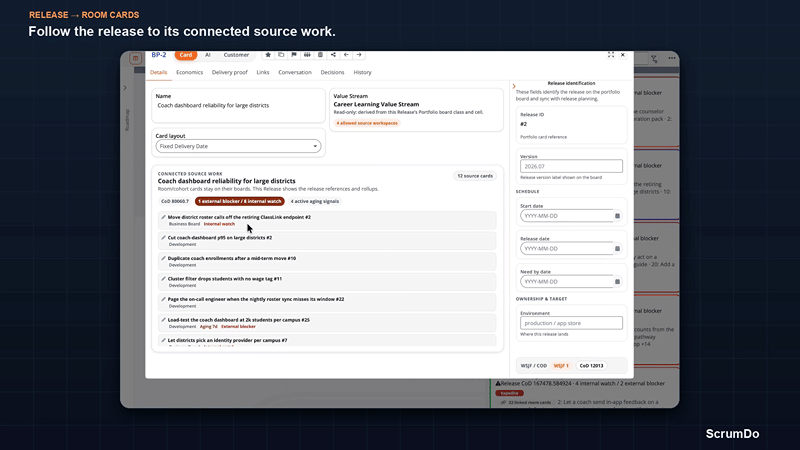800x450 pixels.
Task: Open the three-dot menu in background board header
Action: [x=672, y=58]
